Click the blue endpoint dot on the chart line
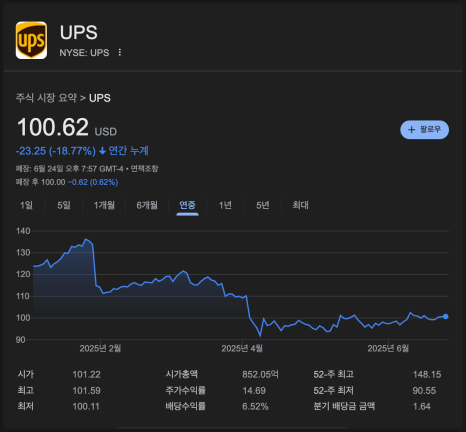The image size is (466, 432). [446, 316]
